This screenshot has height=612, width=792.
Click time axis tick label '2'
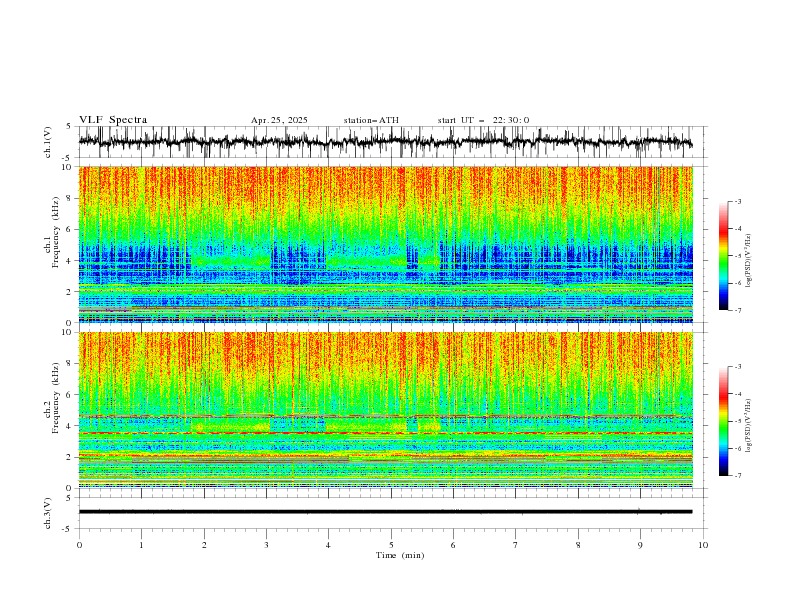tap(204, 545)
